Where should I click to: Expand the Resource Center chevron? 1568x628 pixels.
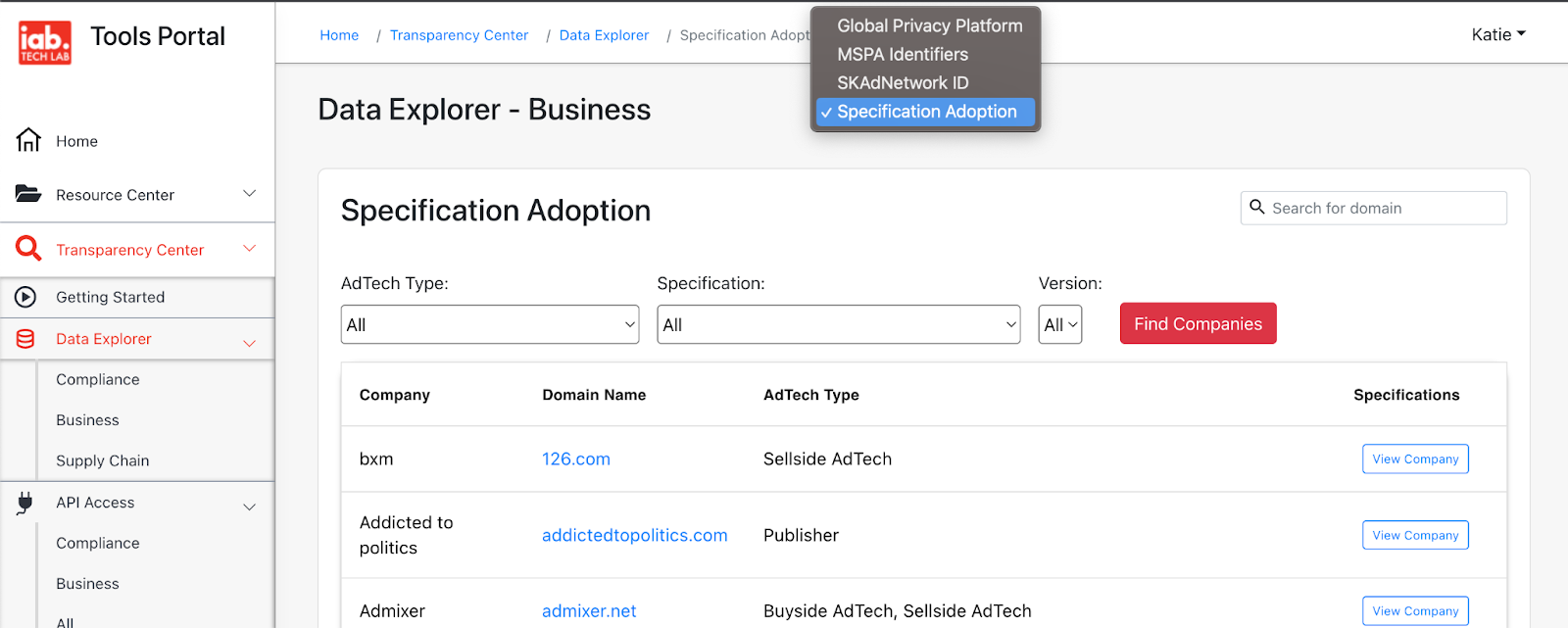tap(250, 194)
